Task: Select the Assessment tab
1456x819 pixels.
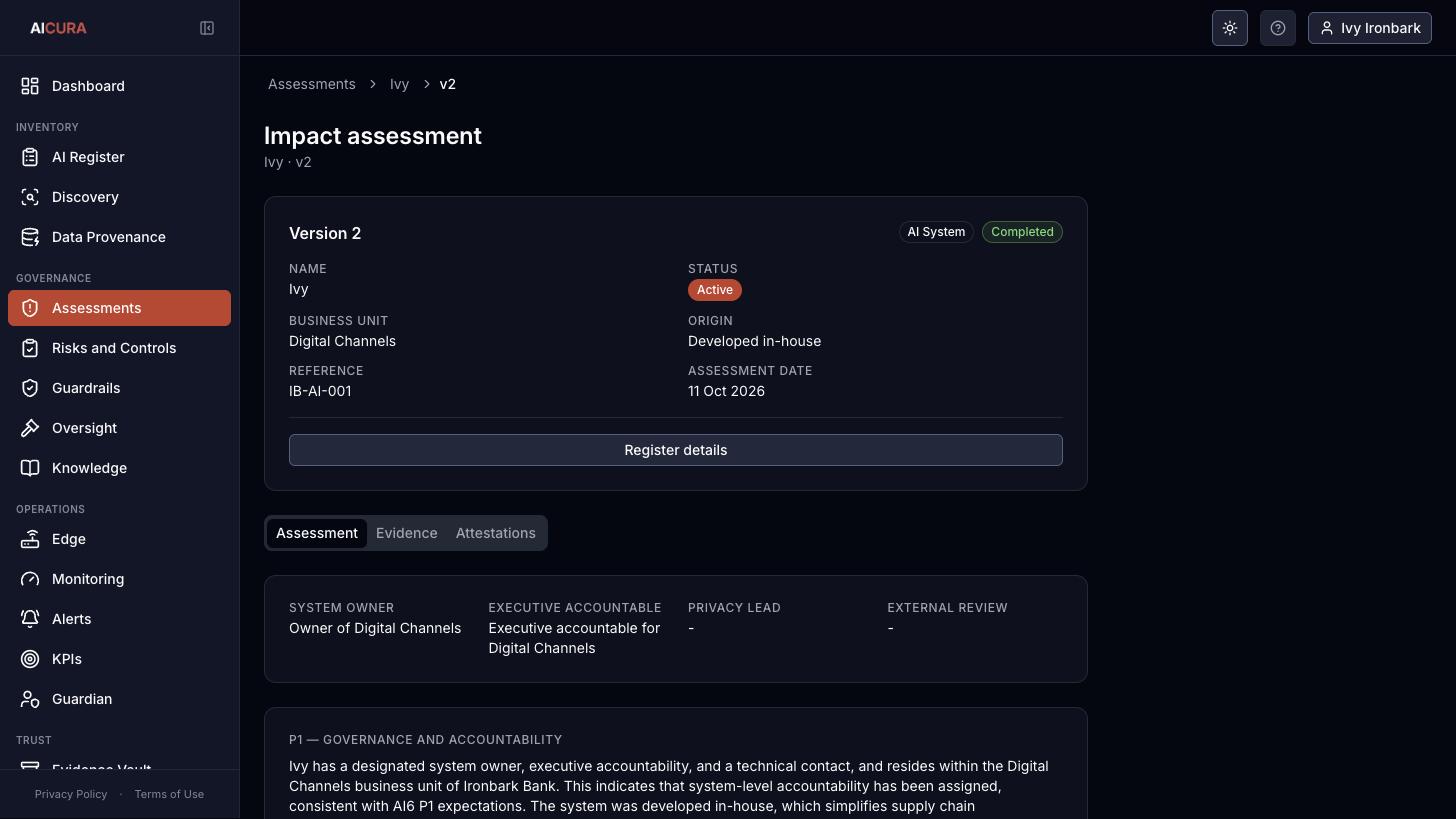Action: coord(317,533)
